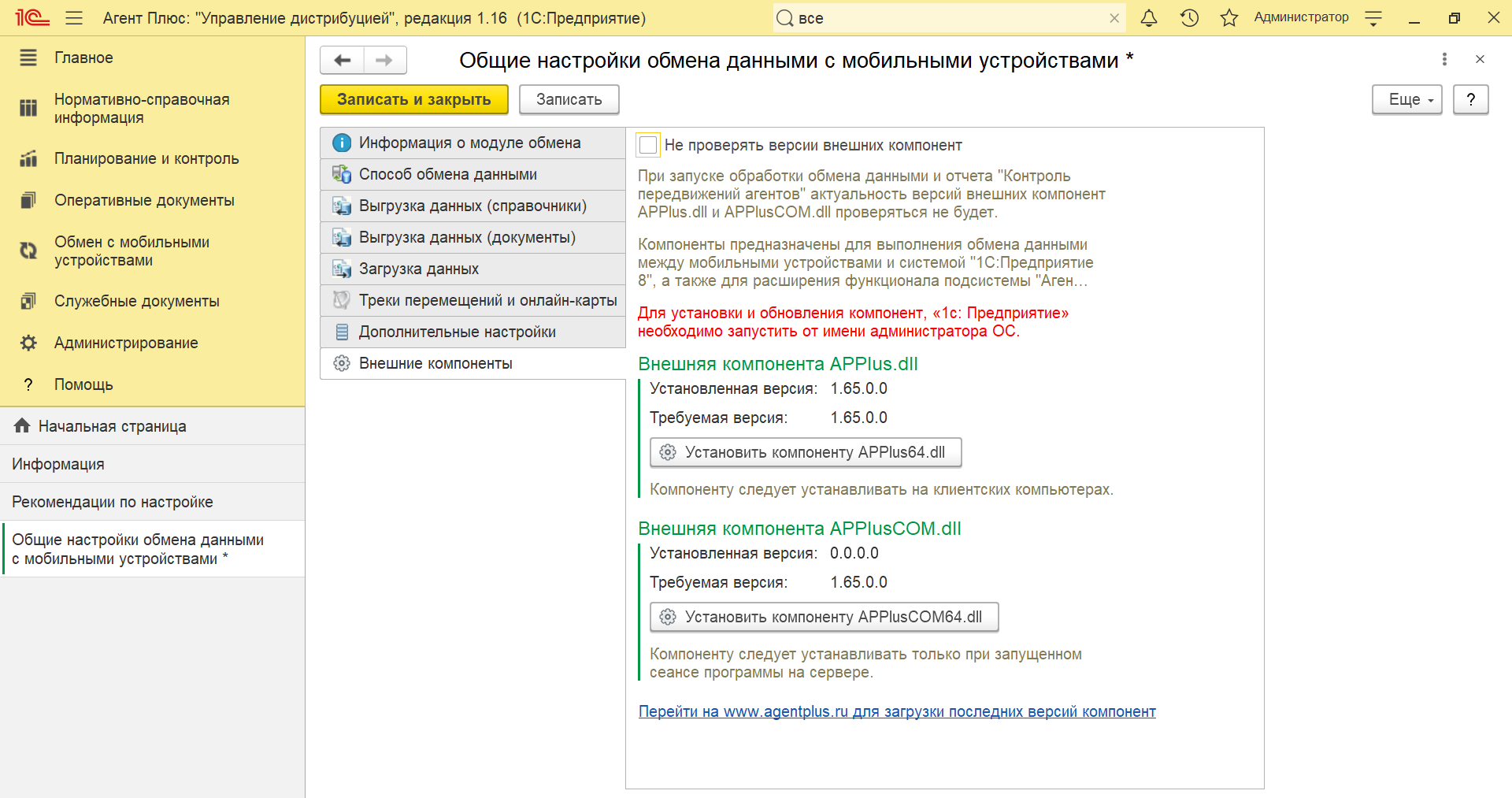Screen dimensions: 1512x798
Task: Open the Администрирование section
Action: [x=152, y=343]
